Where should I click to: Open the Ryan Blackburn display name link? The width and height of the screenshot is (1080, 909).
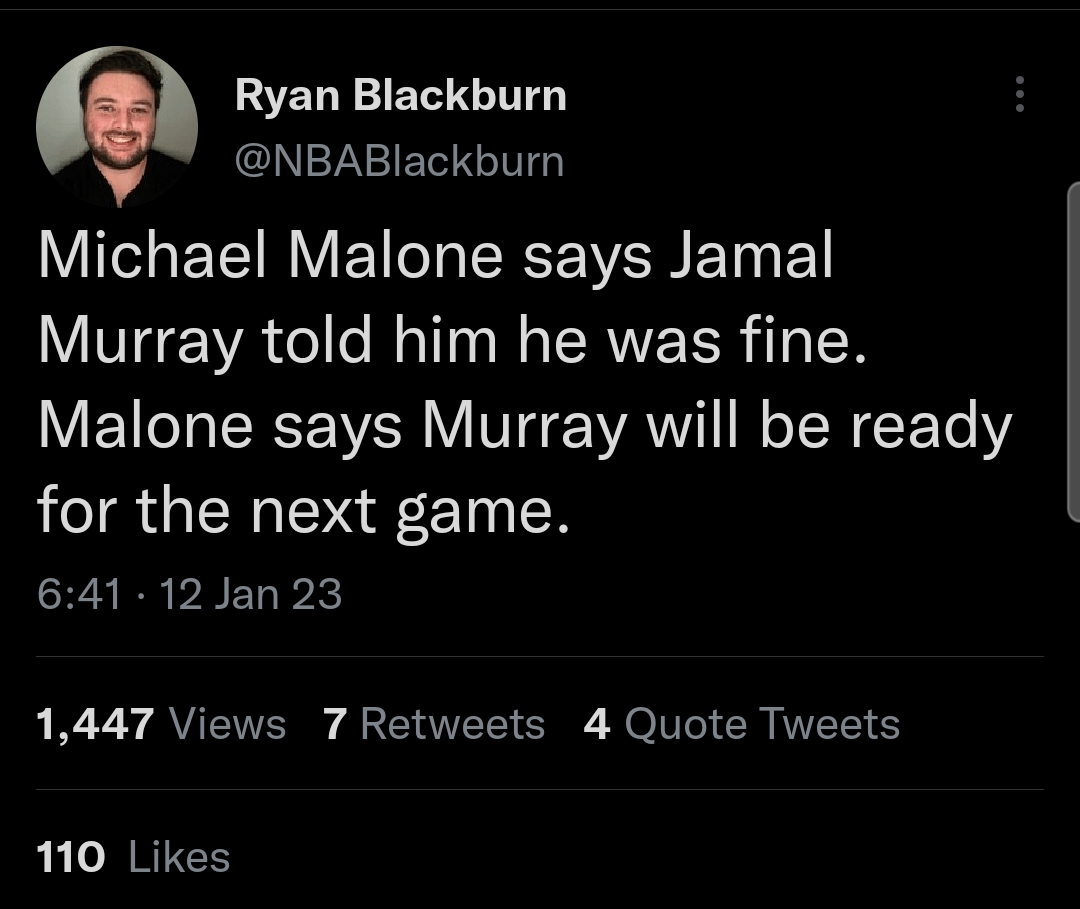click(x=400, y=96)
